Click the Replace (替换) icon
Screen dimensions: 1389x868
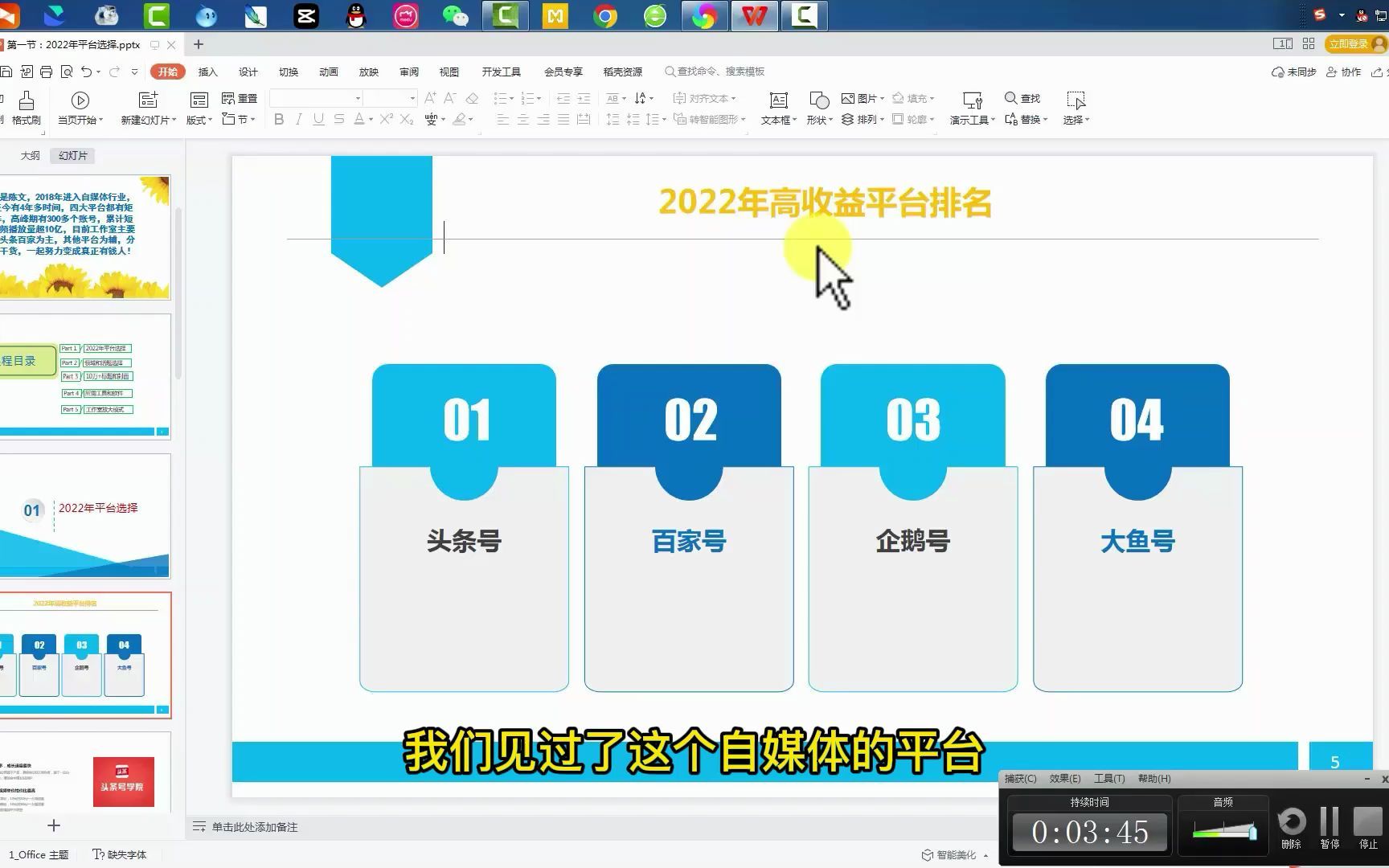pyautogui.click(x=1010, y=119)
